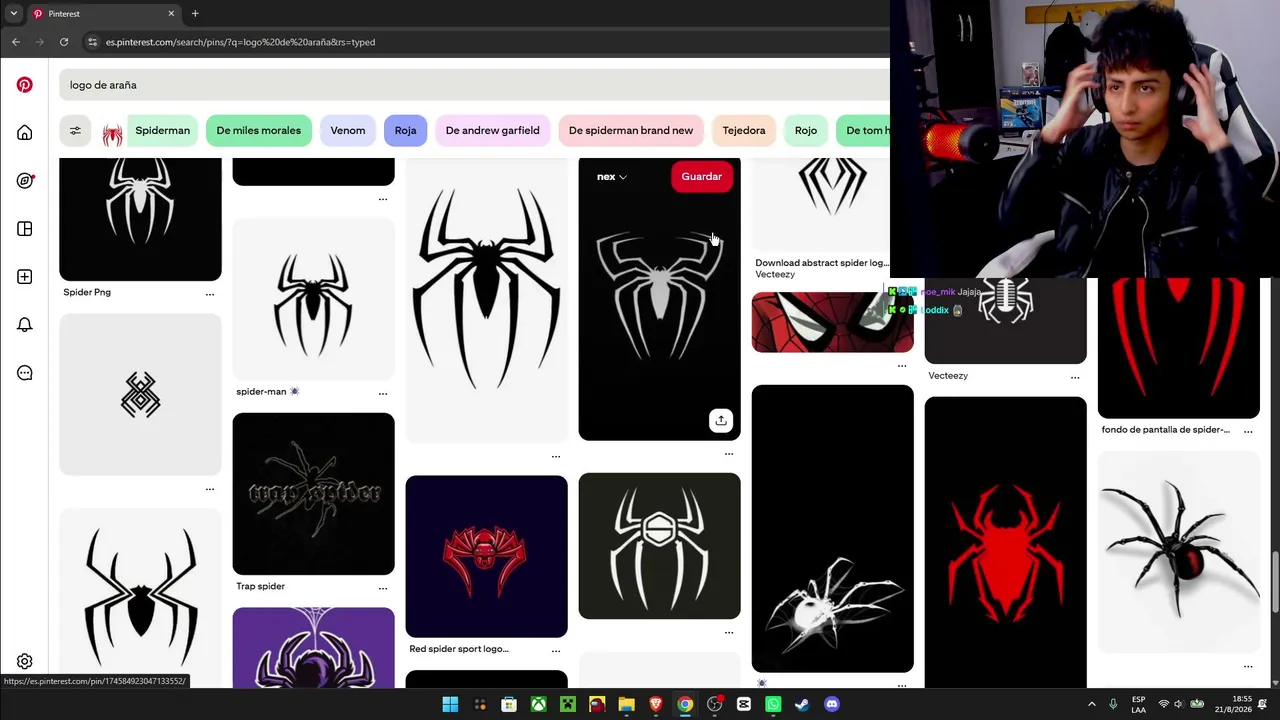This screenshot has height=720, width=1280.
Task: Reload the page in the browser
Action: tap(64, 42)
